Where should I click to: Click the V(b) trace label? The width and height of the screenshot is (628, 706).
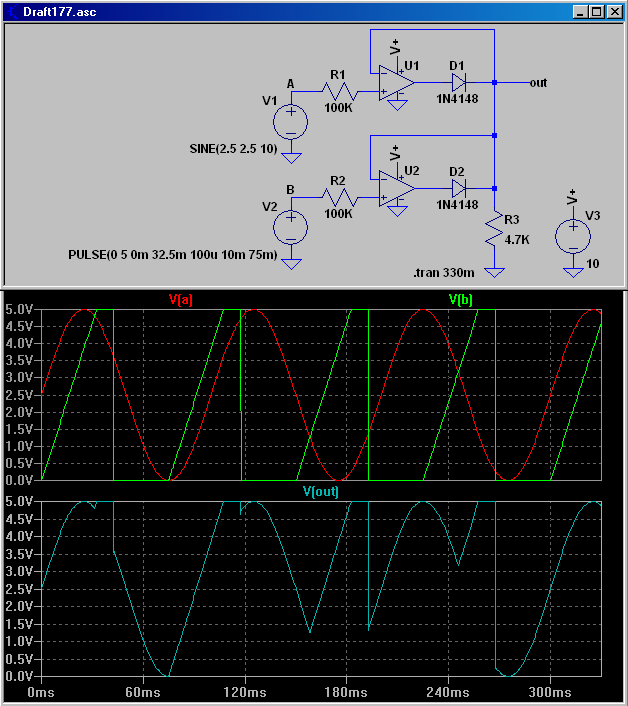[x=461, y=299]
